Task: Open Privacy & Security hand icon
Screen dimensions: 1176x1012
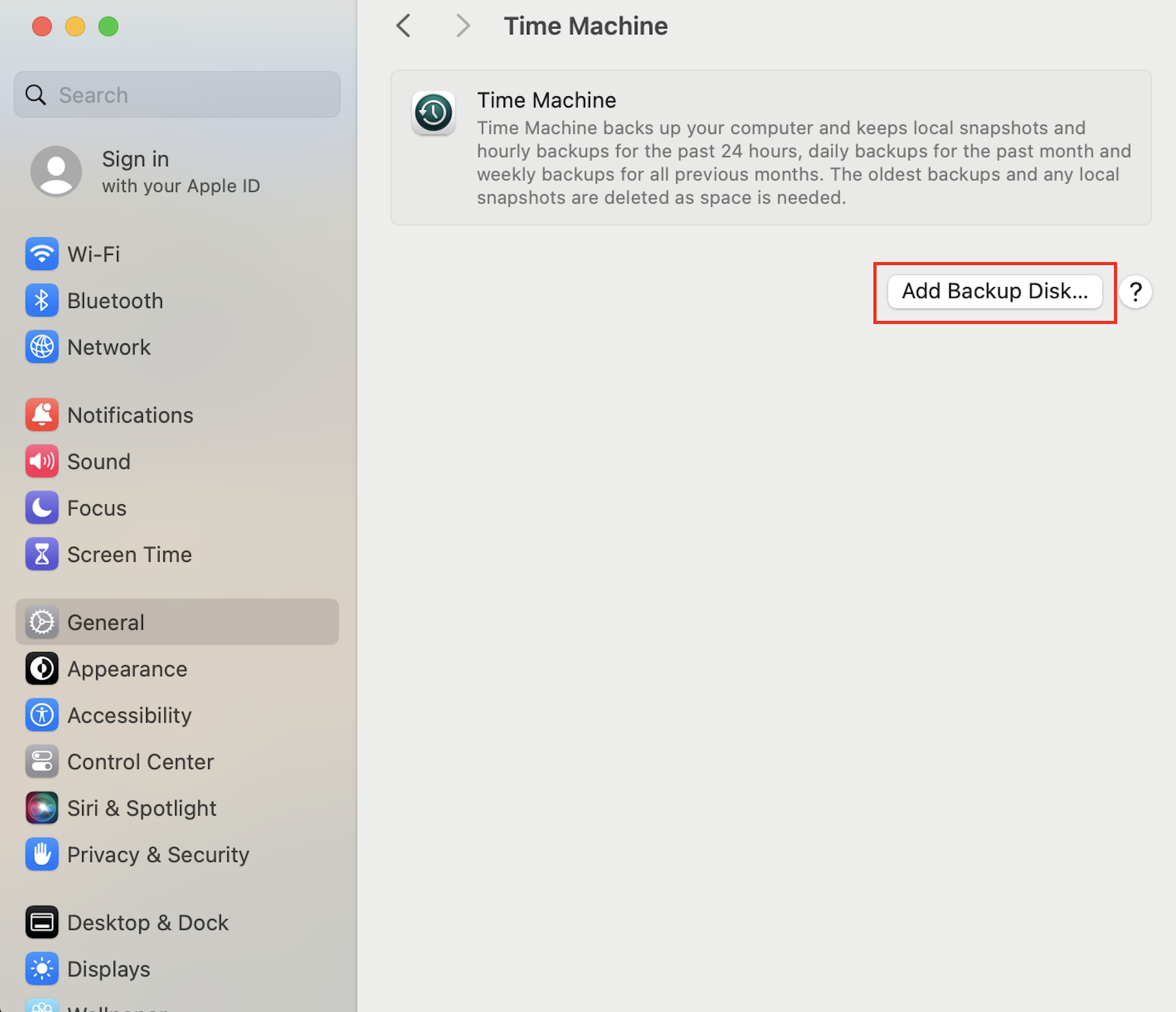Action: [x=41, y=854]
